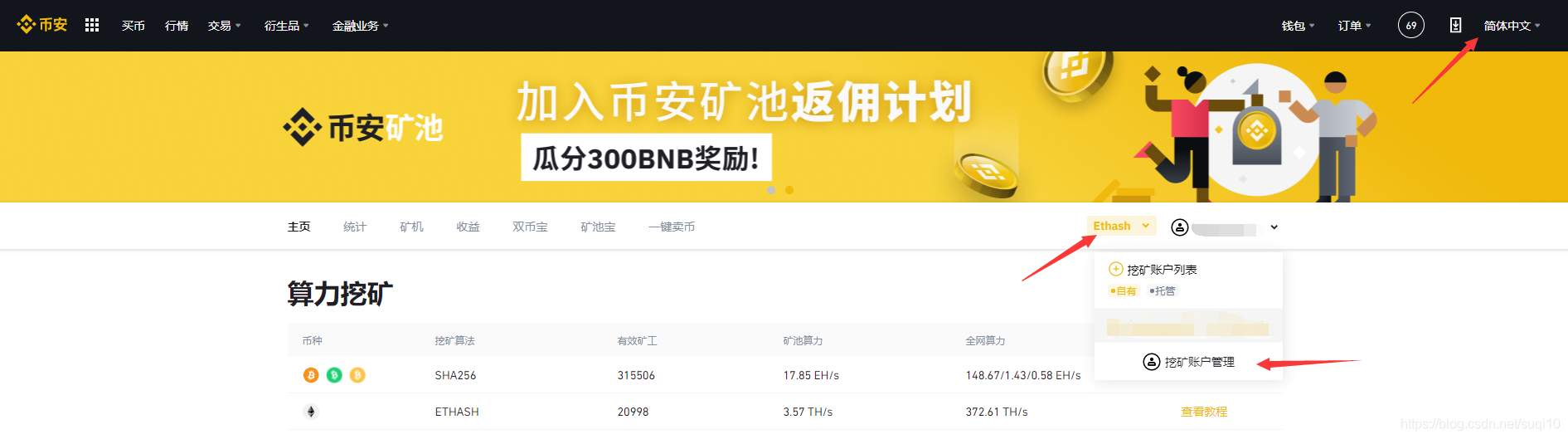Click the app download icon in the header
Screen dimensions: 1568x439
[1455, 25]
